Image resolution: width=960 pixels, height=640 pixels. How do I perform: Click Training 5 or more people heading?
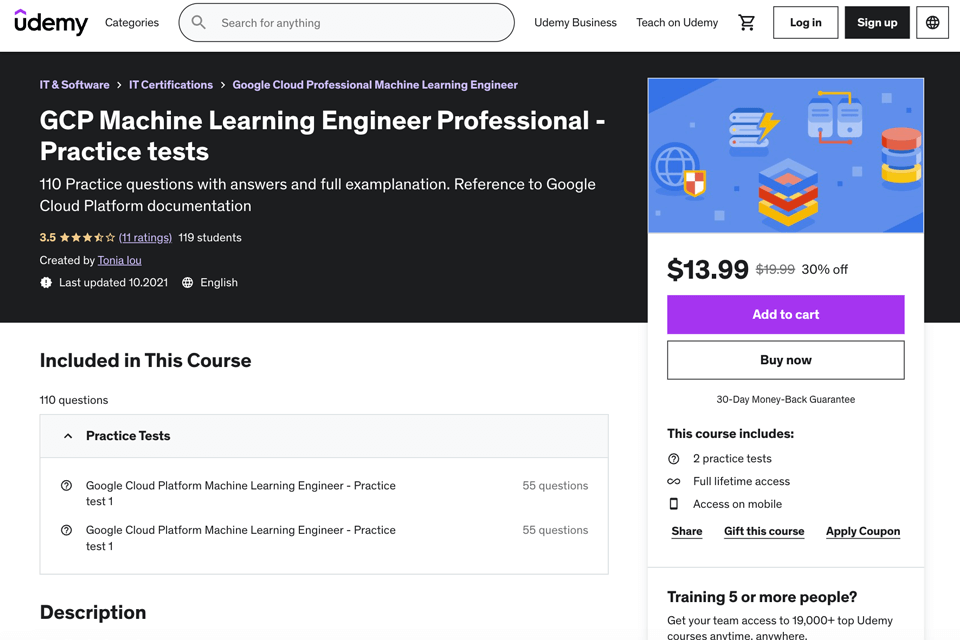[762, 597]
